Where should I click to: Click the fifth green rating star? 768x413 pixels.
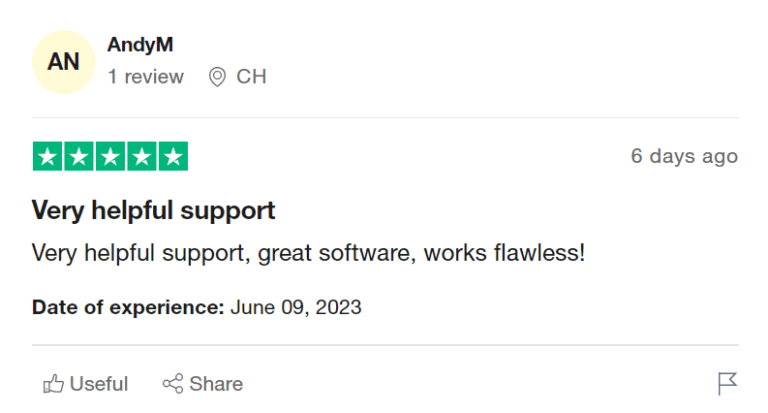tap(173, 157)
